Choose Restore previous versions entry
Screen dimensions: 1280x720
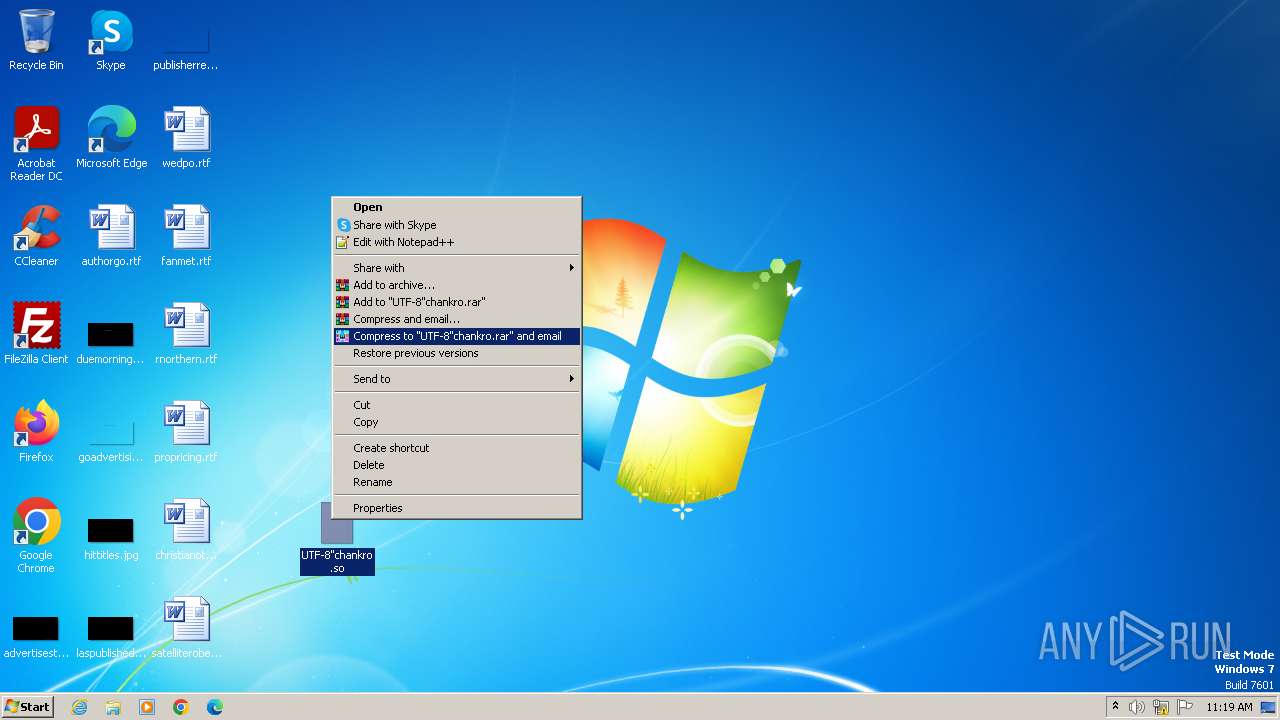457,353
